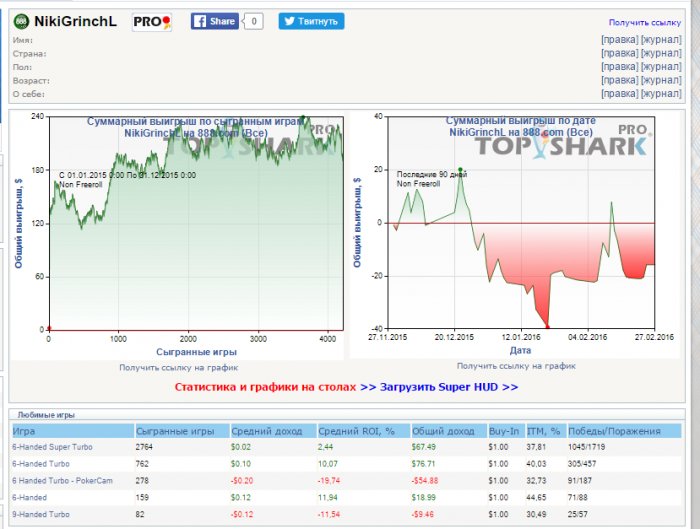Viewport: 700px width, 529px height.
Task: Click the Любимые игры section title
Action: click(46, 415)
